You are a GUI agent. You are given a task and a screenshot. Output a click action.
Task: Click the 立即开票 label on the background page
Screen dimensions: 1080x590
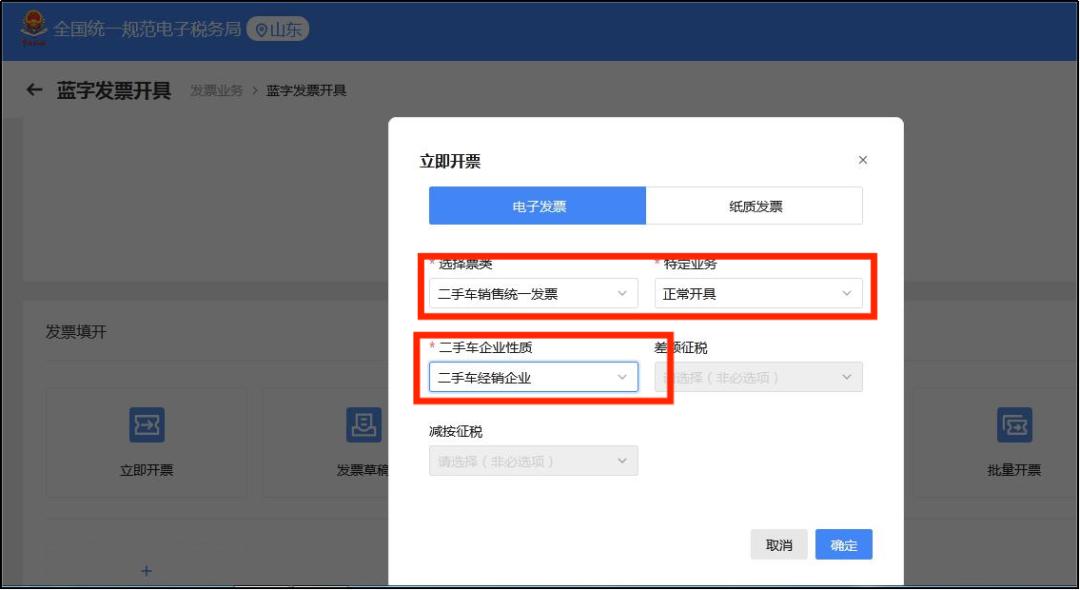(147, 470)
